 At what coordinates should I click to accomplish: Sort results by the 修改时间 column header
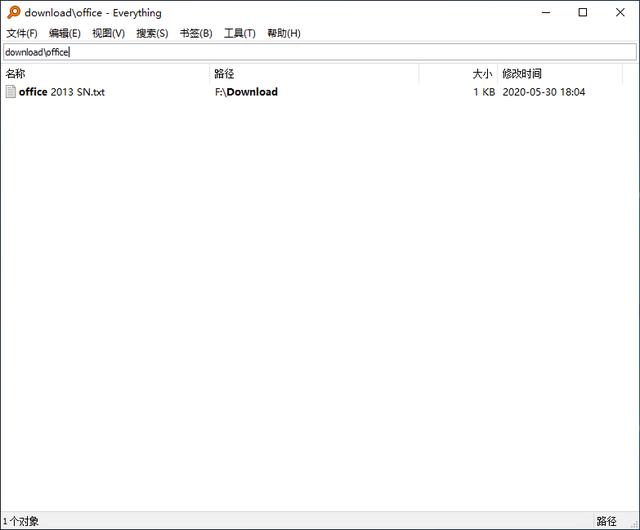(x=560, y=73)
